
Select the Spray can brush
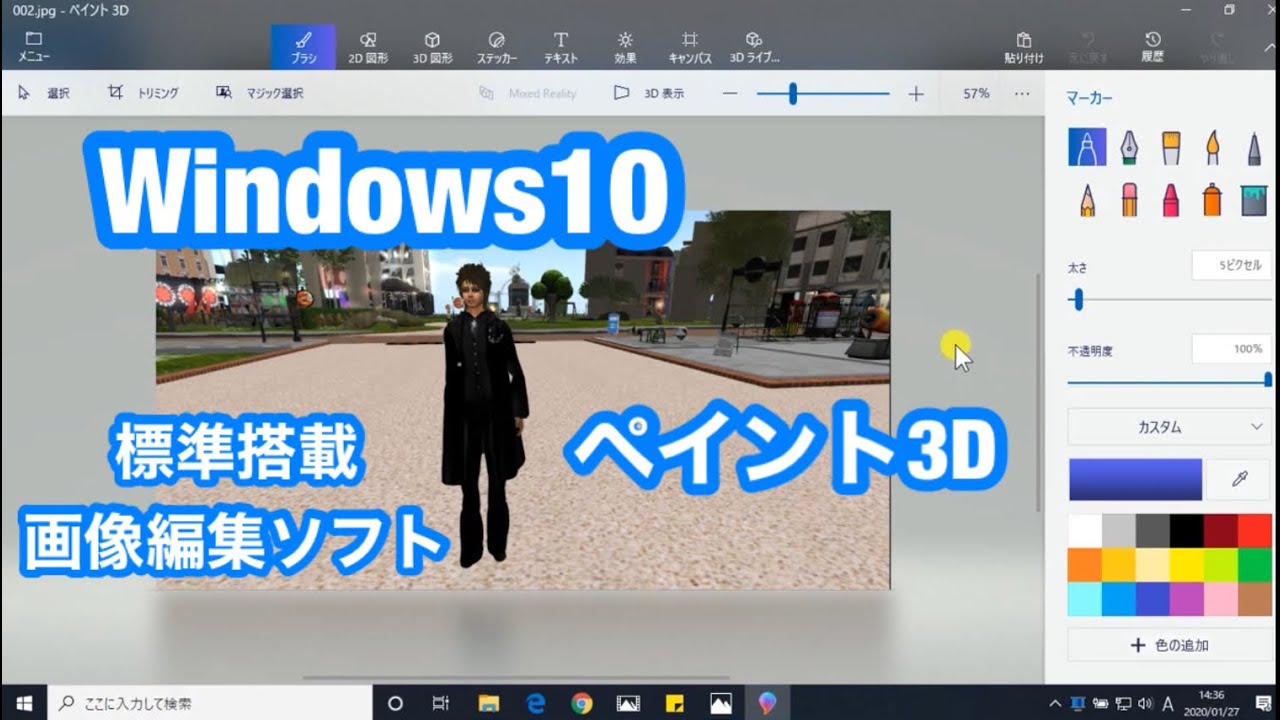coord(1212,200)
